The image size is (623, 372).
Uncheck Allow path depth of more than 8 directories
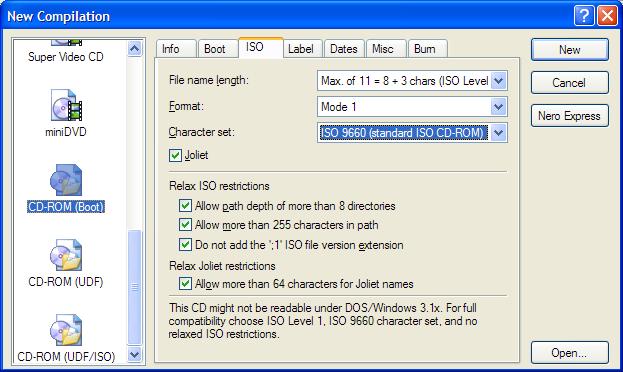185,205
